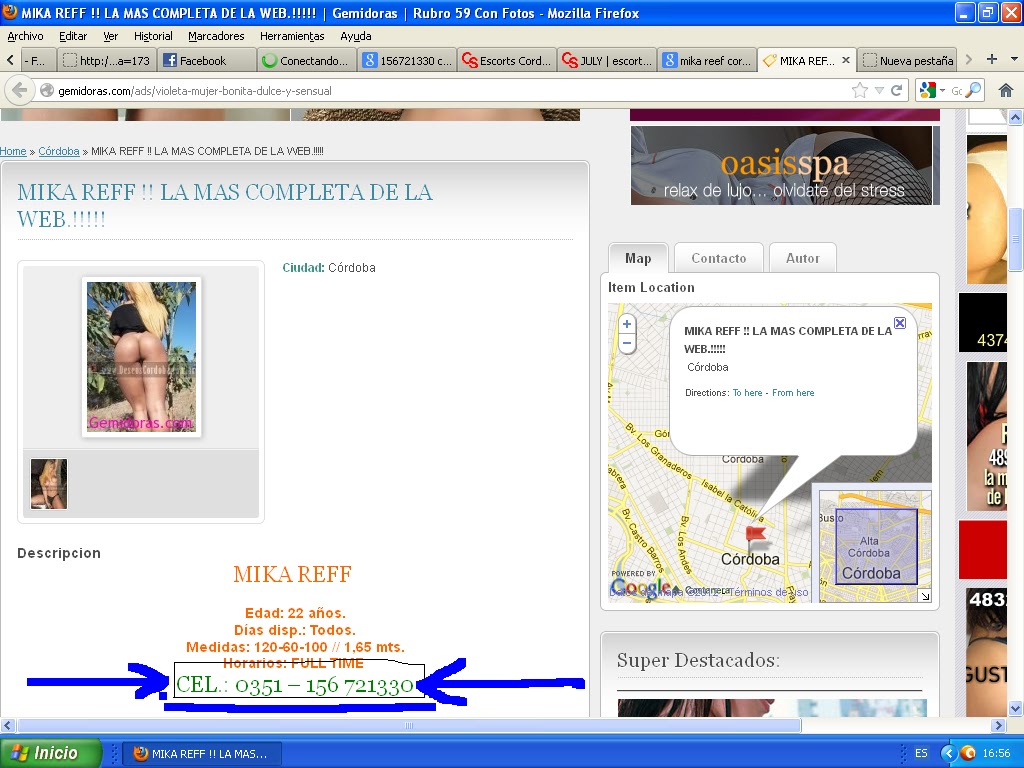Image resolution: width=1024 pixels, height=768 pixels.
Task: Open the Ayuda menu
Action: 355,36
